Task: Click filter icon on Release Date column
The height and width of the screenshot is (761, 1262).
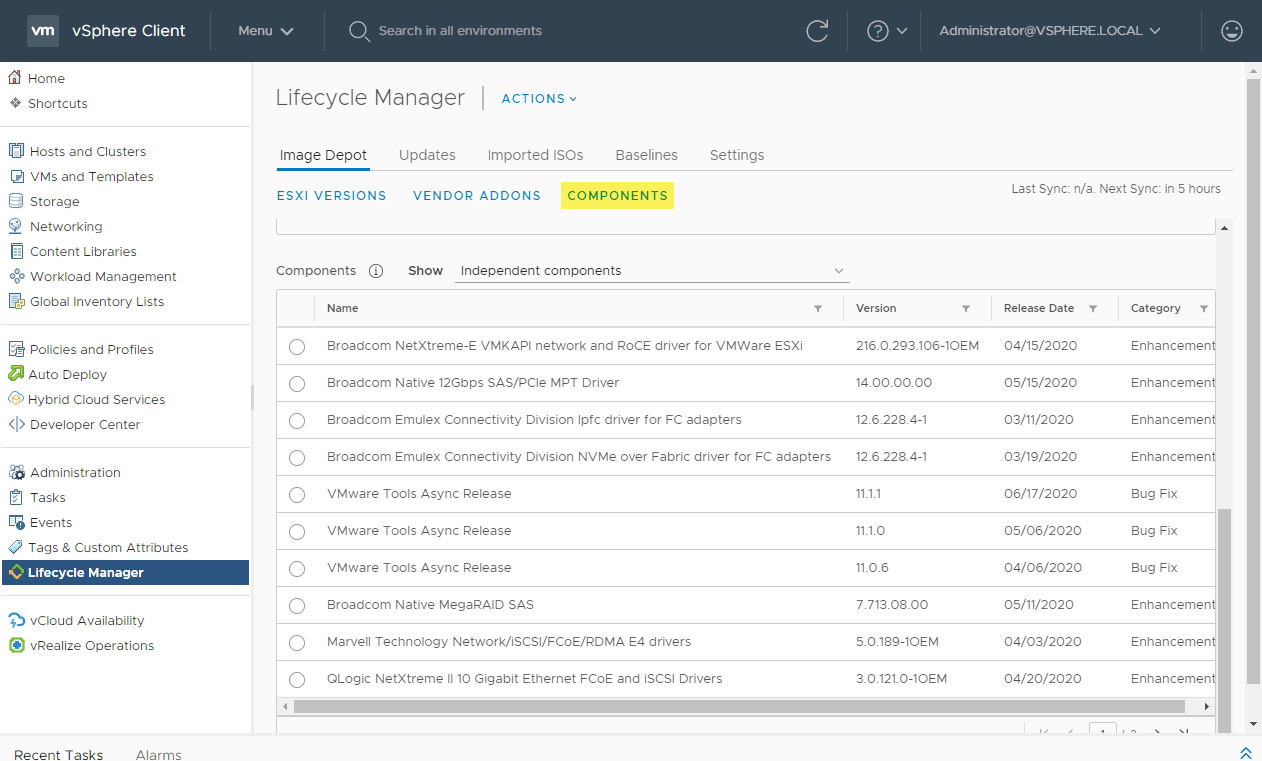Action: click(x=1093, y=309)
